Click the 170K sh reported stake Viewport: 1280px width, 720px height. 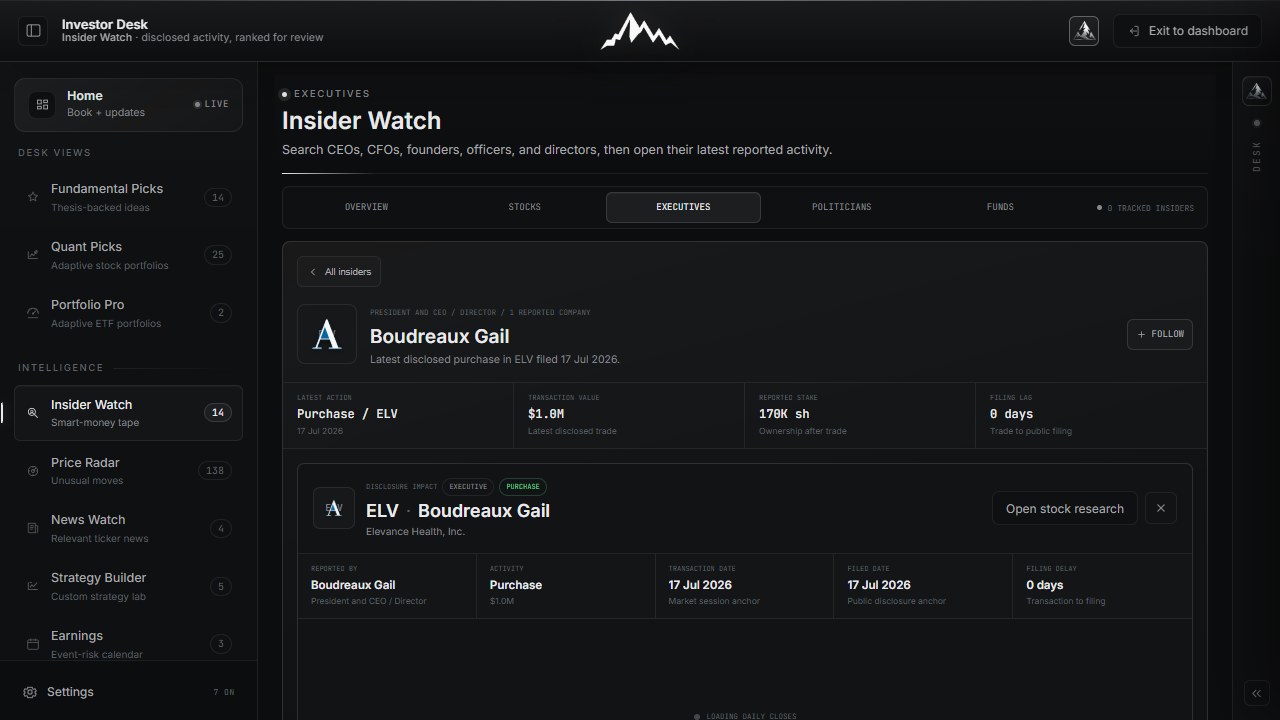[x=784, y=414]
